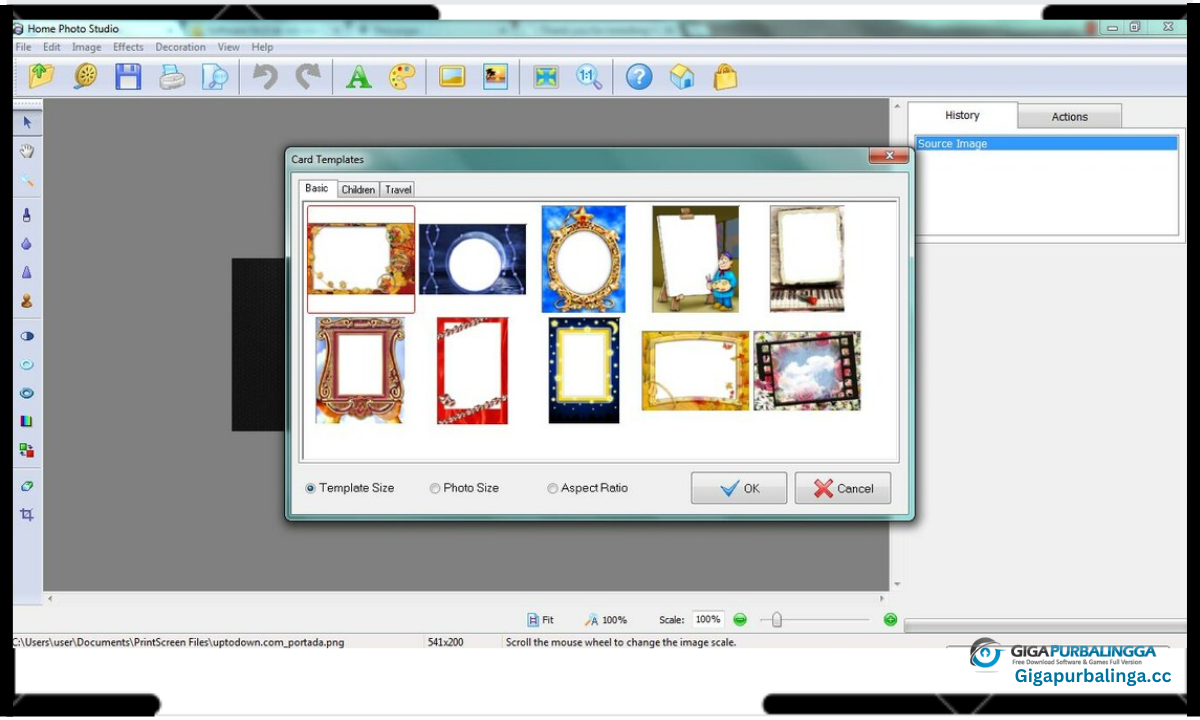
Task: Select the dark teal ring tool
Action: coord(27,393)
